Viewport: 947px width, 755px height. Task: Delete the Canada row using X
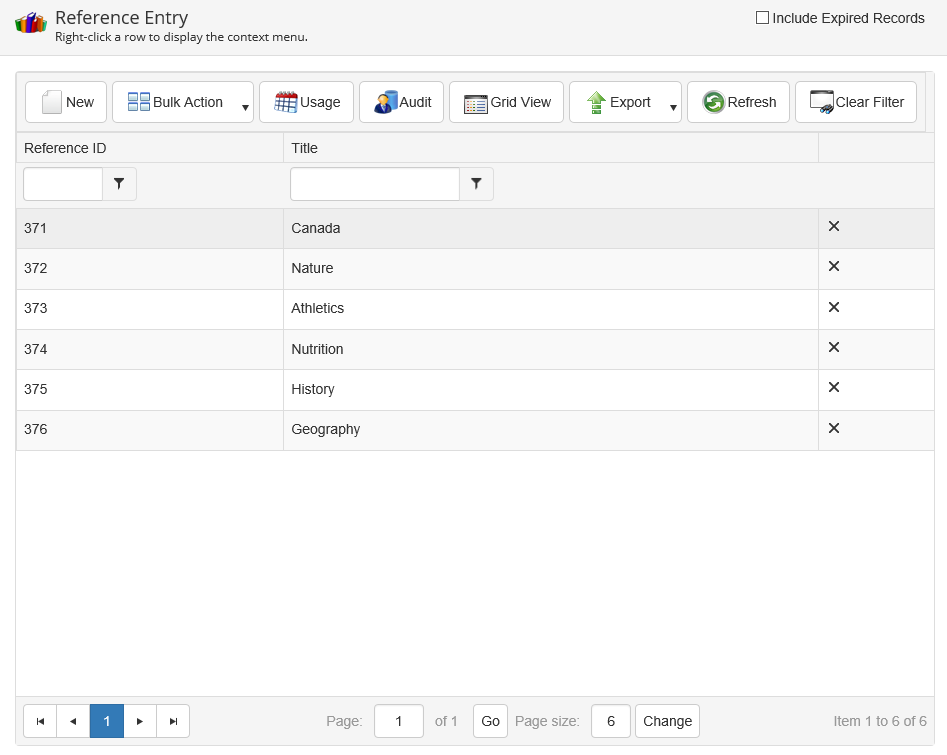click(x=834, y=227)
